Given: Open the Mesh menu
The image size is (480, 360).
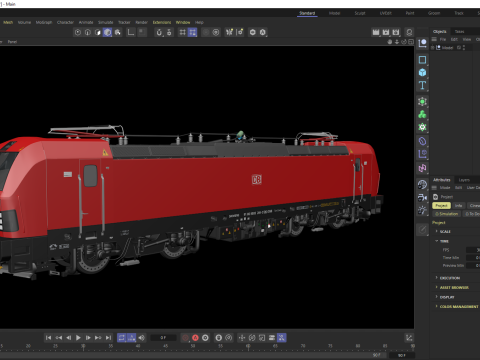Looking at the screenshot, I should pos(8,22).
